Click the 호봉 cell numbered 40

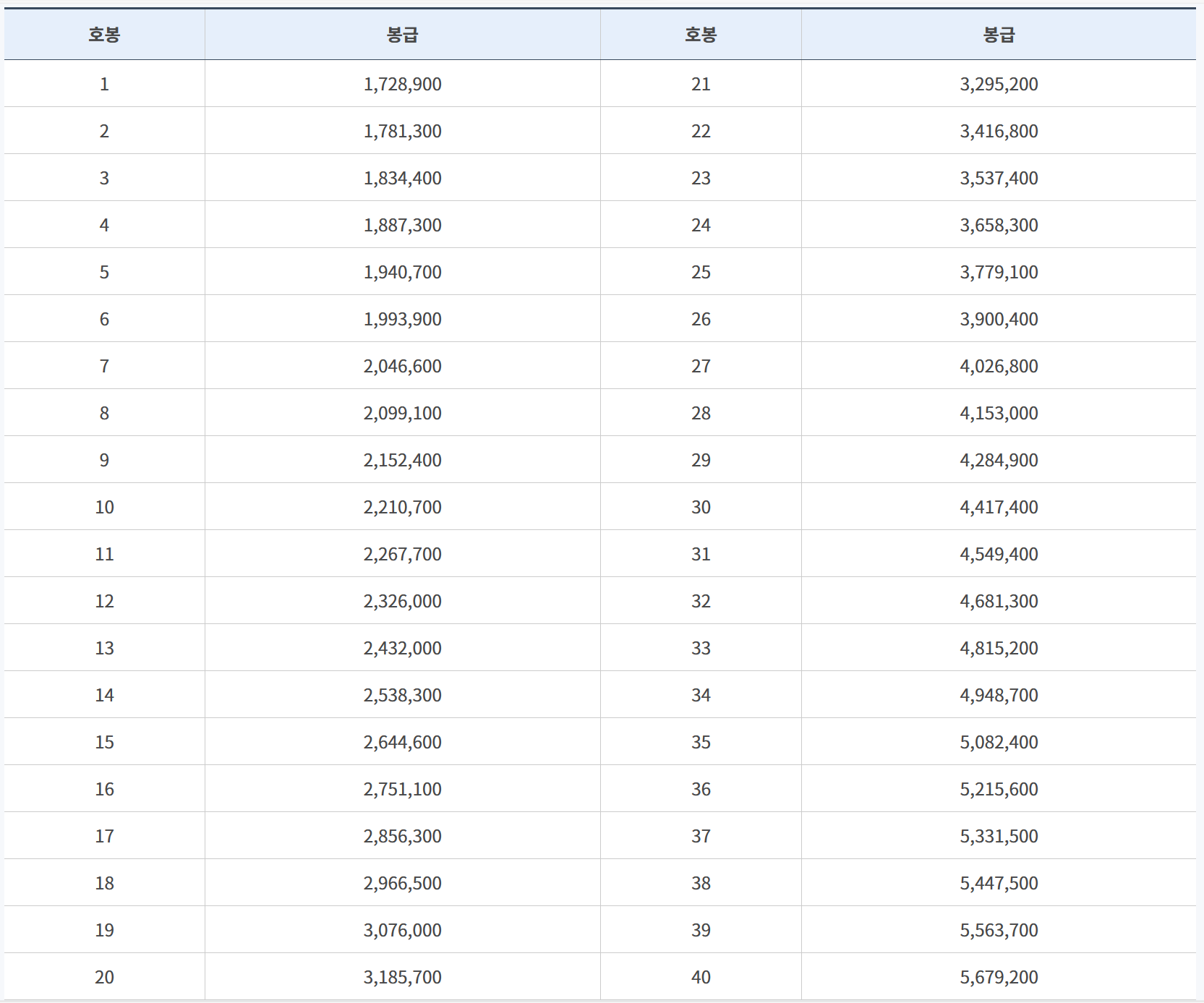coord(701,977)
